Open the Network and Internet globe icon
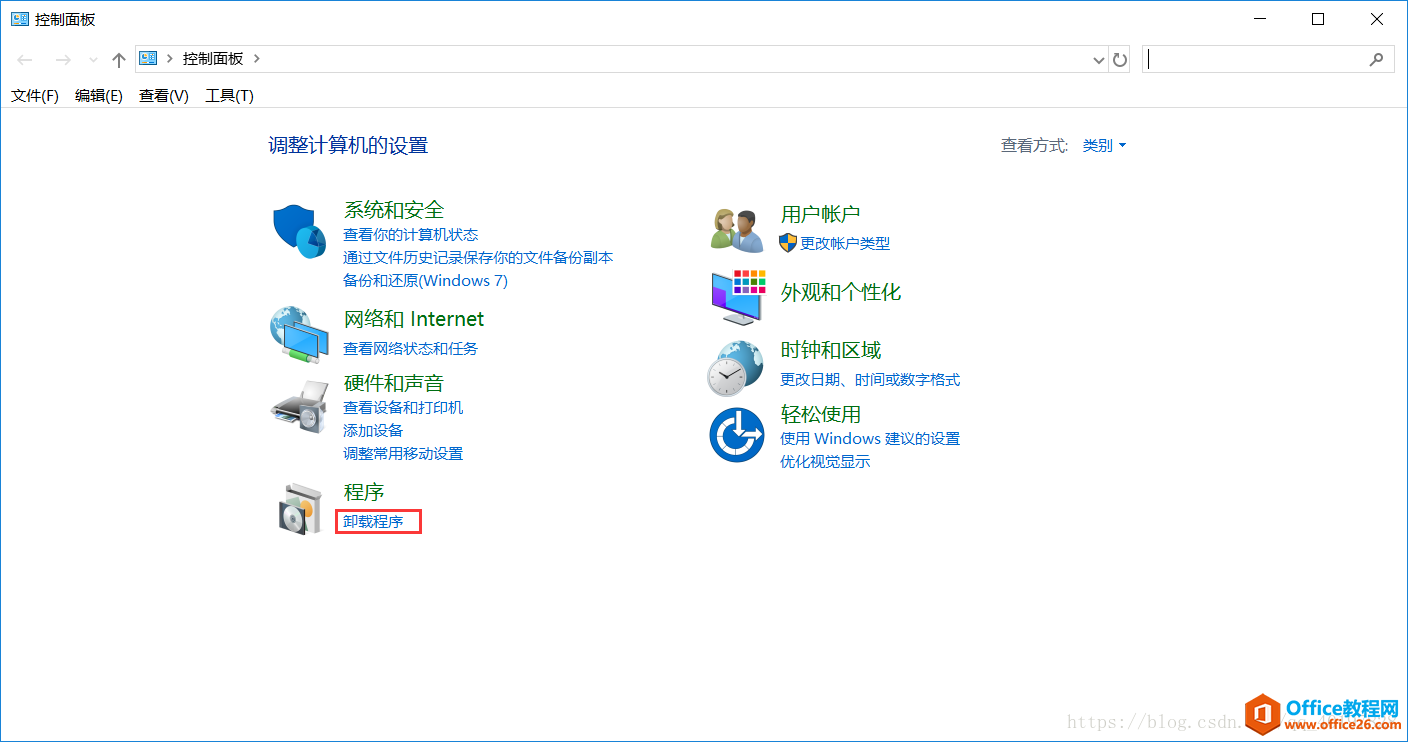The image size is (1408, 742). (x=299, y=335)
